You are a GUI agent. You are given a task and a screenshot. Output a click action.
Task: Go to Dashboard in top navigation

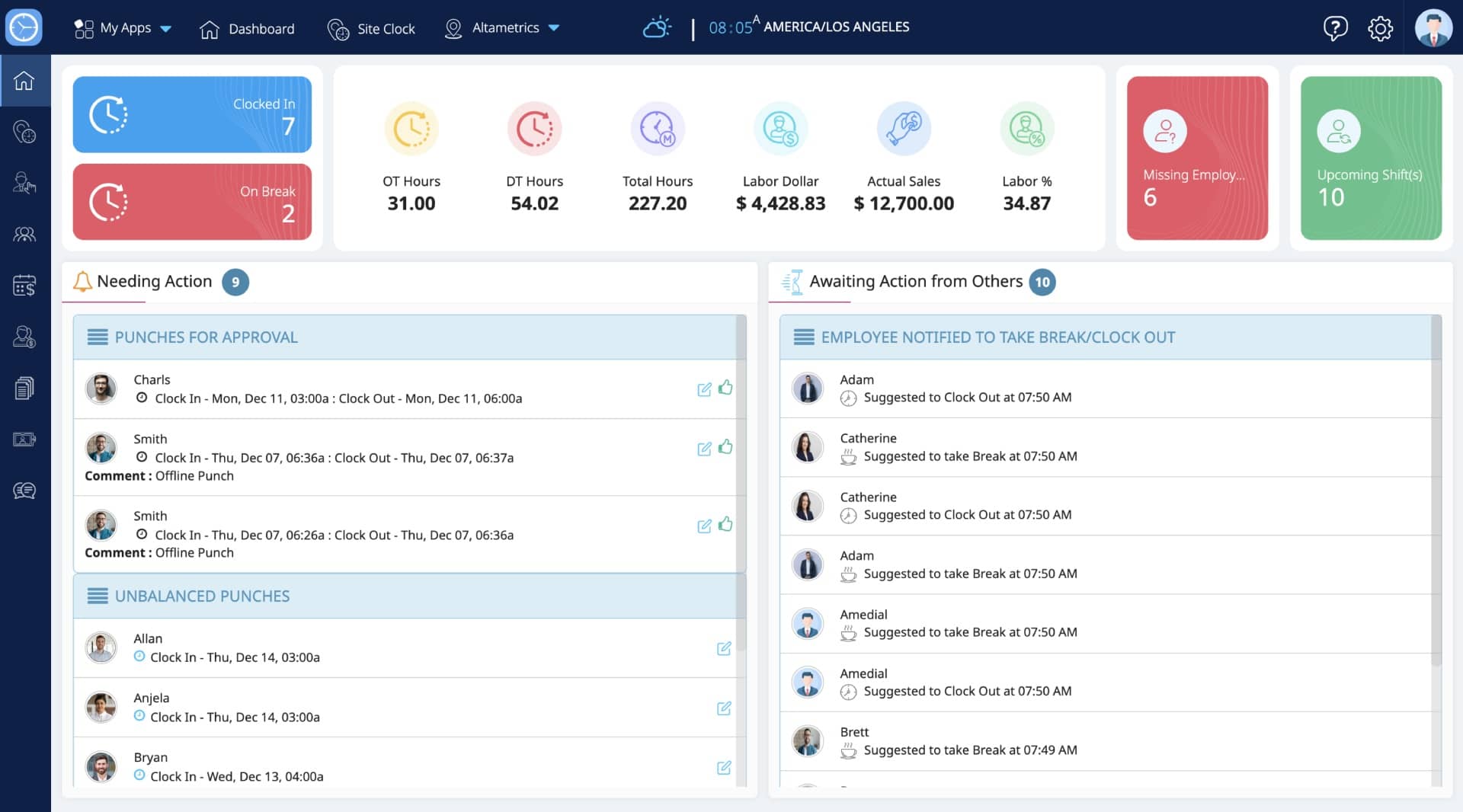(x=247, y=29)
